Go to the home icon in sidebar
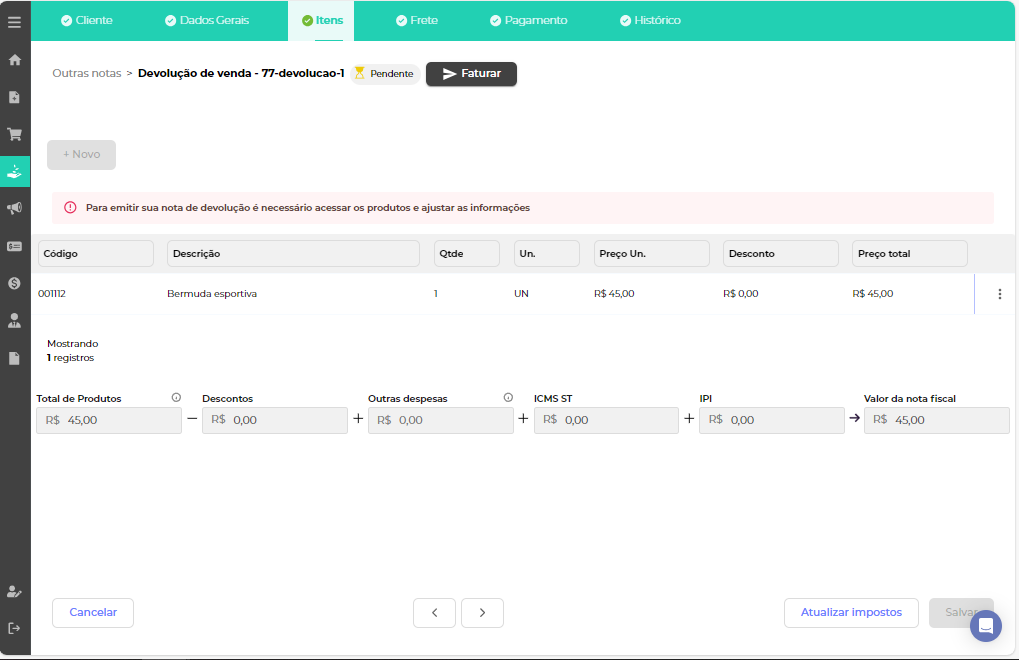This screenshot has height=660, width=1019. [x=15, y=60]
